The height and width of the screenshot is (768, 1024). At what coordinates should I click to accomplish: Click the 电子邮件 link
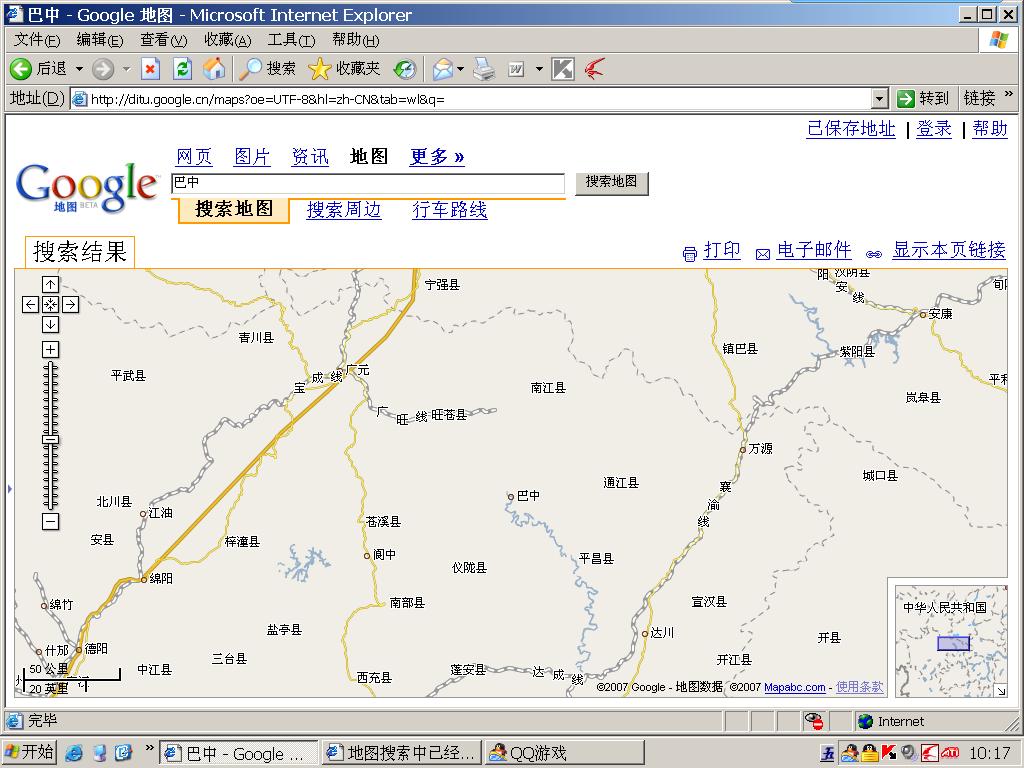click(x=814, y=250)
